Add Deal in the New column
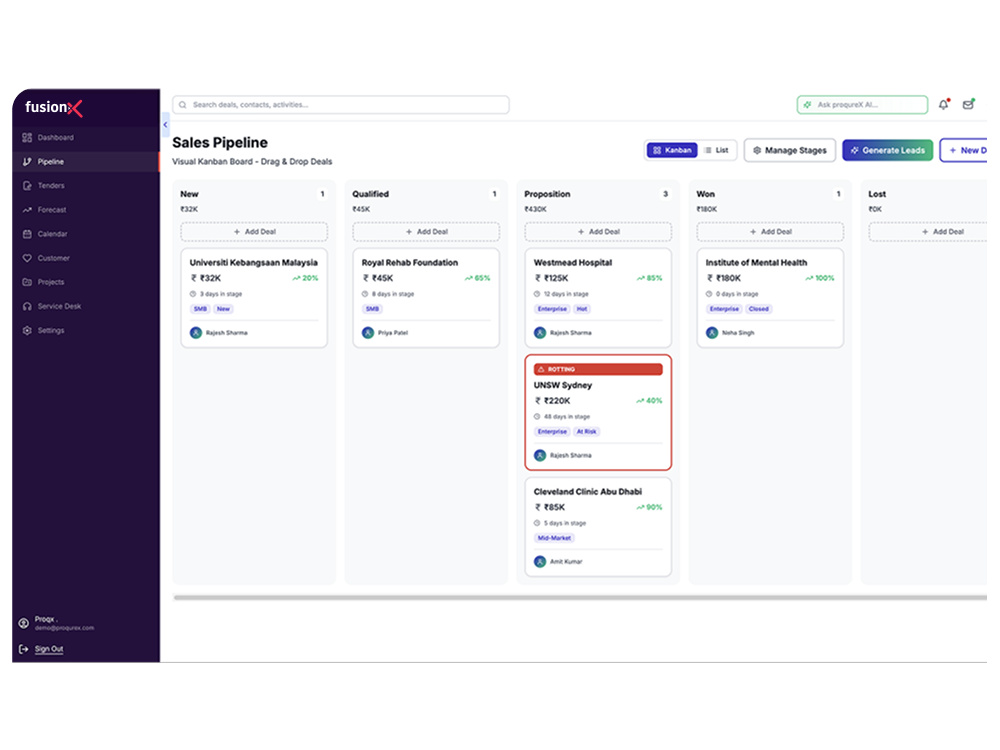 point(254,232)
